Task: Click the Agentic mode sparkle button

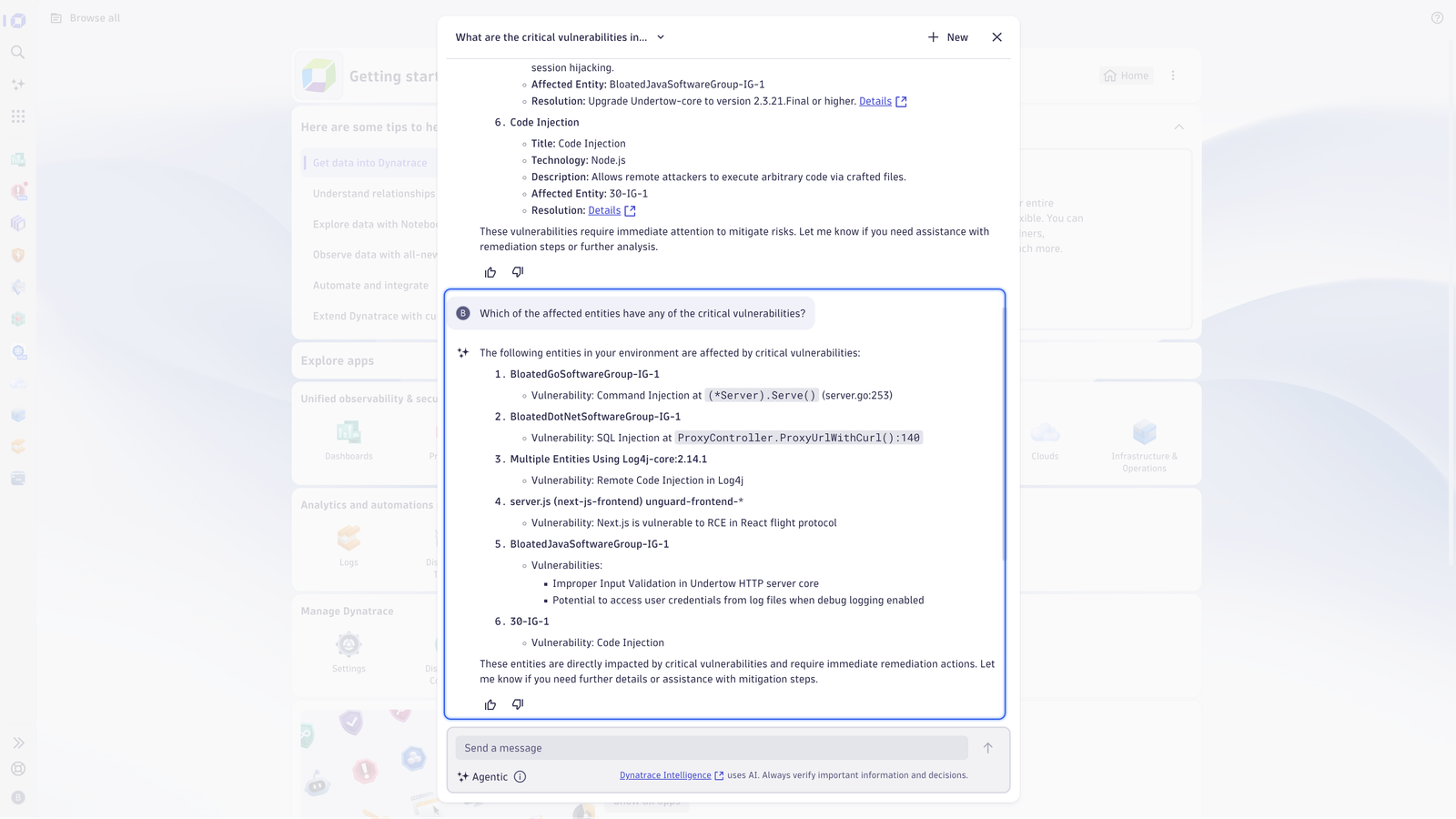Action: tap(482, 777)
